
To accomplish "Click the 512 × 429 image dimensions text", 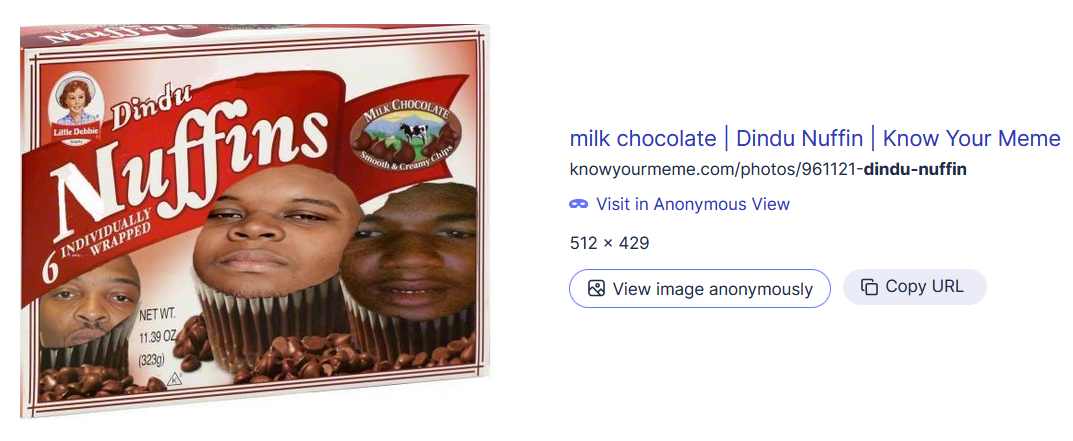I will (609, 243).
